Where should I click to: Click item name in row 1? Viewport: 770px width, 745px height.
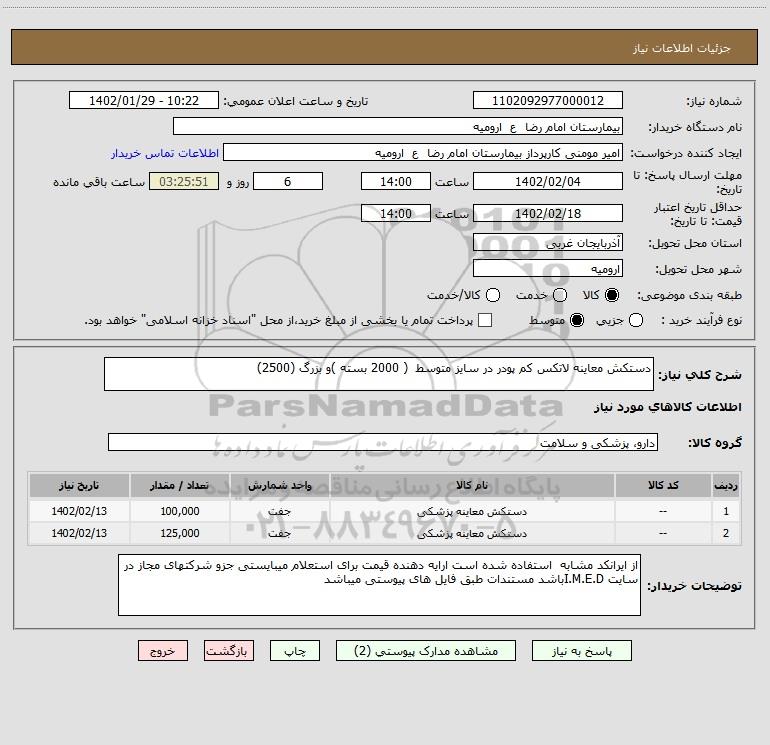click(x=472, y=511)
